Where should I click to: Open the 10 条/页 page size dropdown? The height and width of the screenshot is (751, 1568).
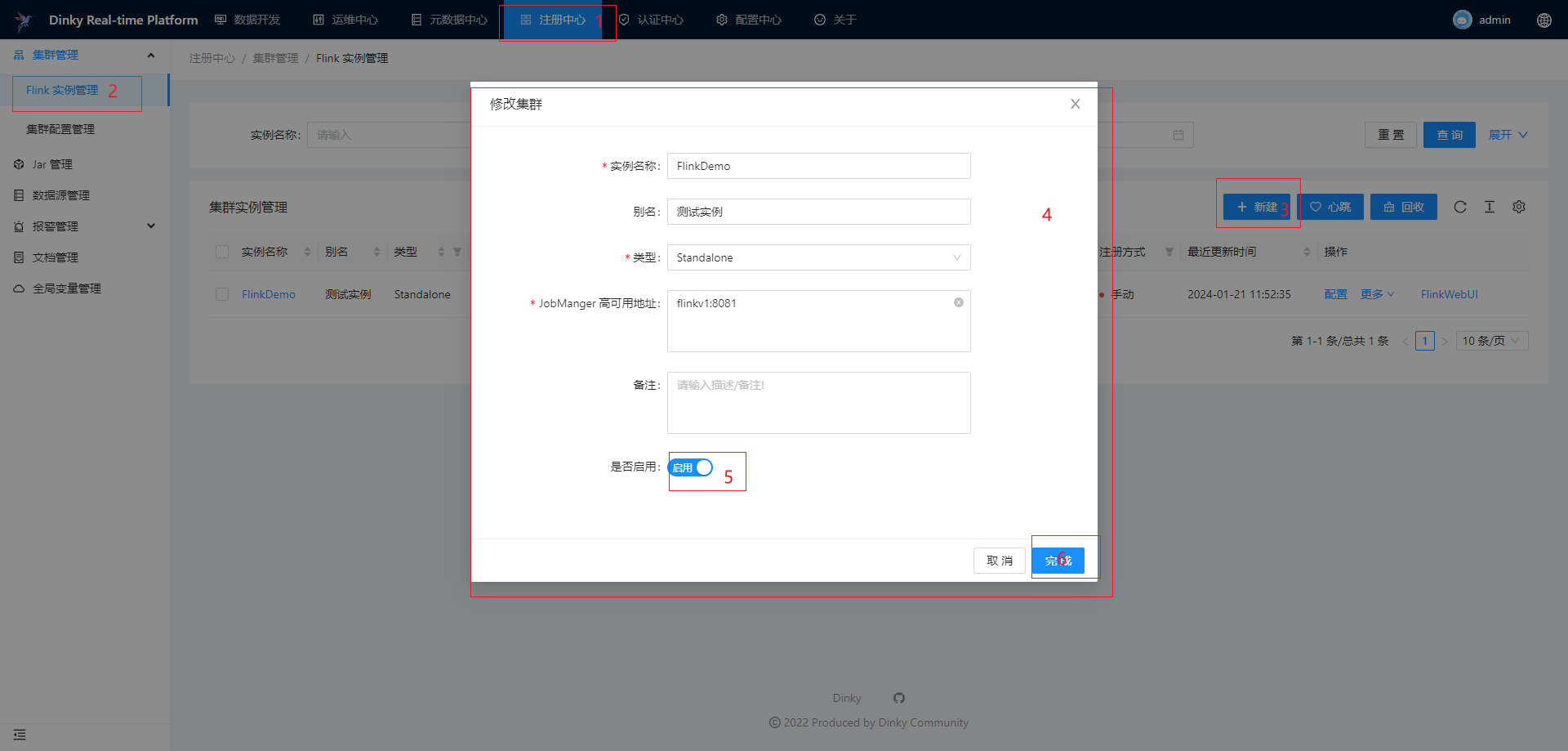1492,341
